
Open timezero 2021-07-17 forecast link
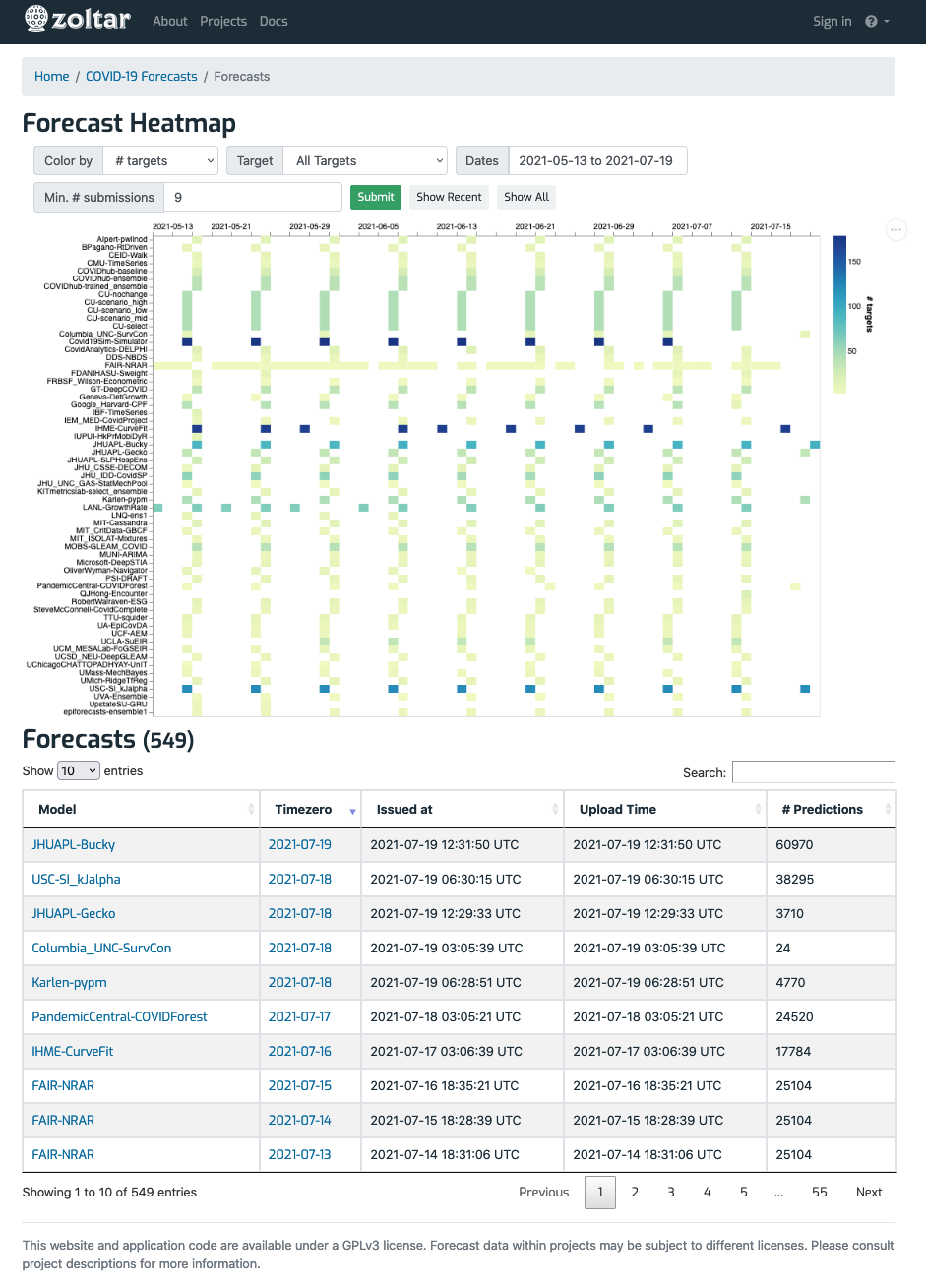click(x=300, y=1016)
